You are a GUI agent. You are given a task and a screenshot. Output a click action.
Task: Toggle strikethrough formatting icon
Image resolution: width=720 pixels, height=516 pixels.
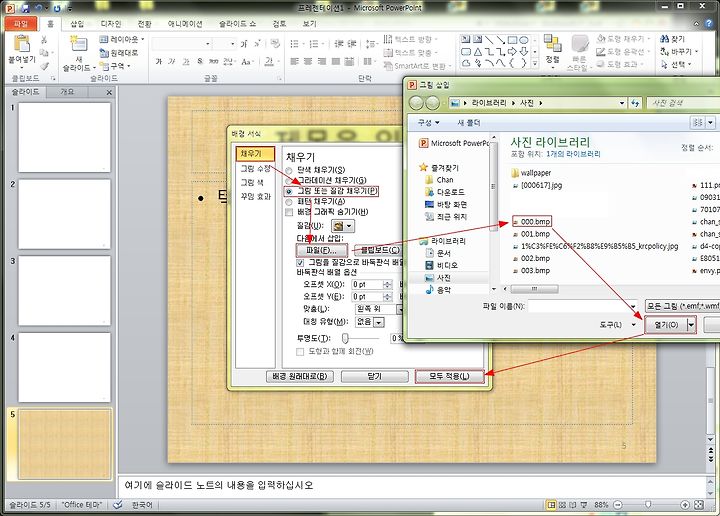(214, 61)
